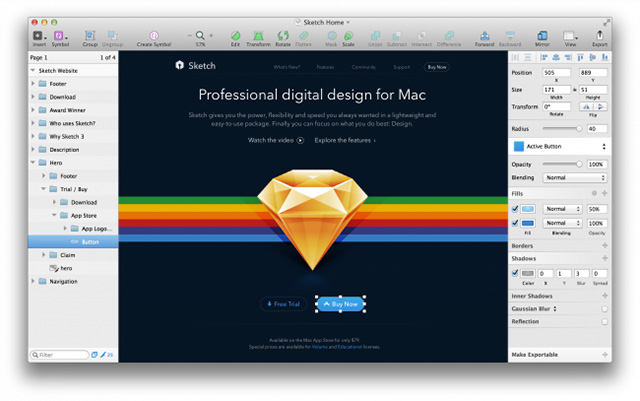Select the Button layer row
The image size is (640, 401).
73,242
